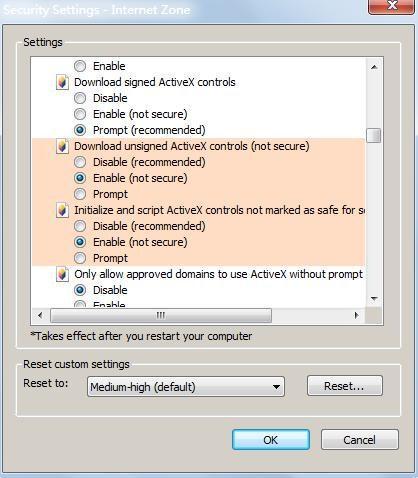The height and width of the screenshot is (478, 418).
Task: Click the vertical scrollbar up arrow
Action: (x=374, y=67)
